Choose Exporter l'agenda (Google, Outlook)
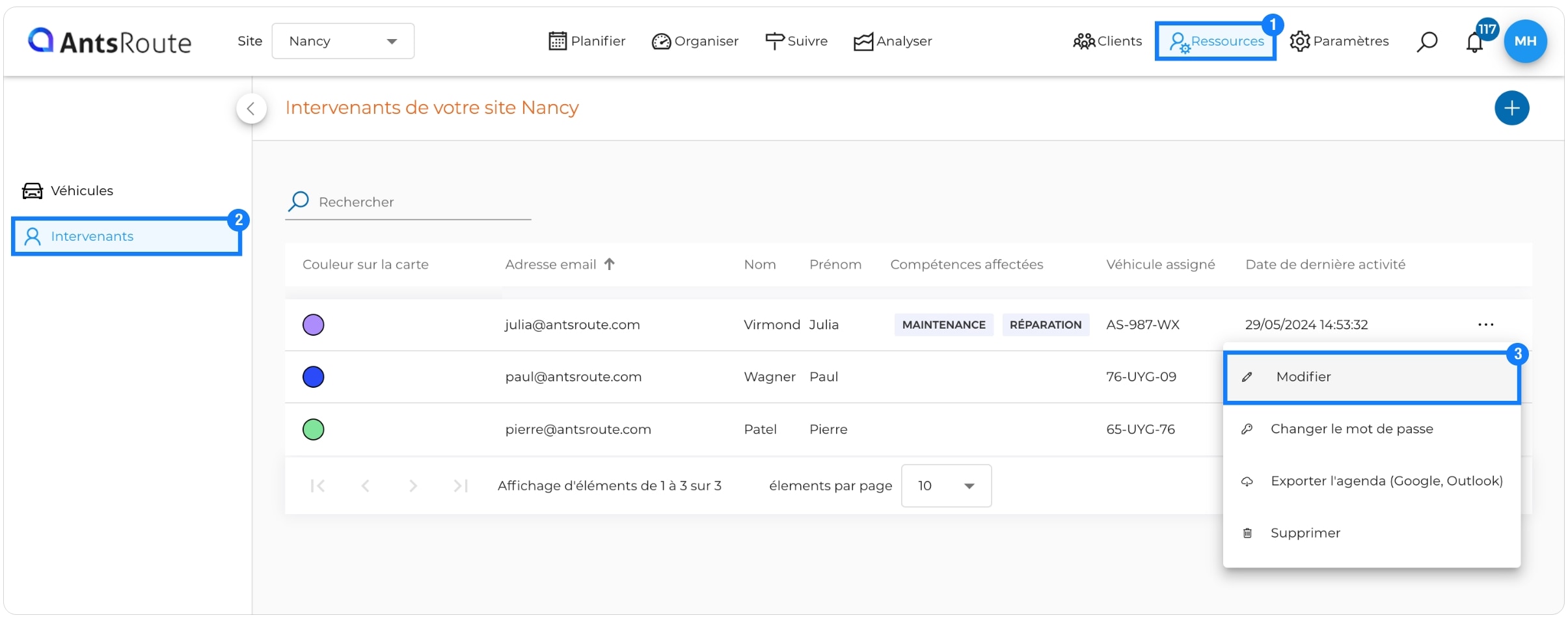1568x624 pixels. point(1372,481)
